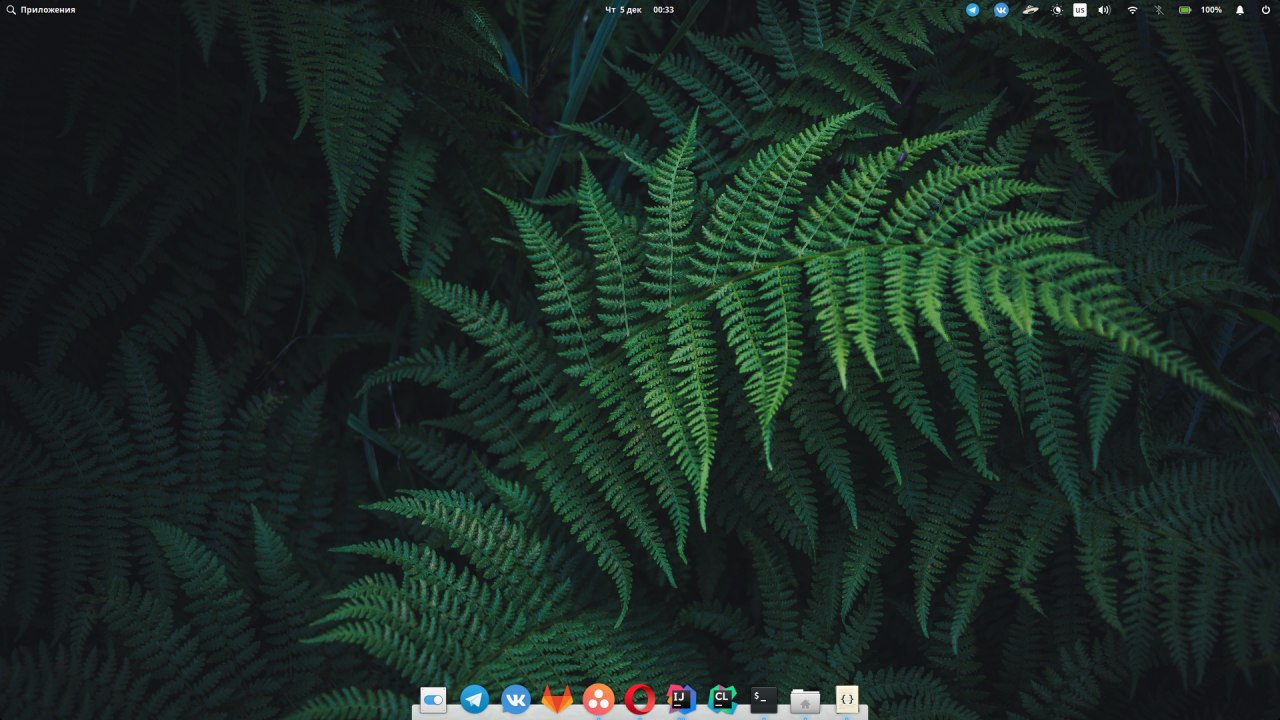This screenshot has width=1280, height=720.
Task: Click the 100% battery percentage text
Action: (1211, 10)
